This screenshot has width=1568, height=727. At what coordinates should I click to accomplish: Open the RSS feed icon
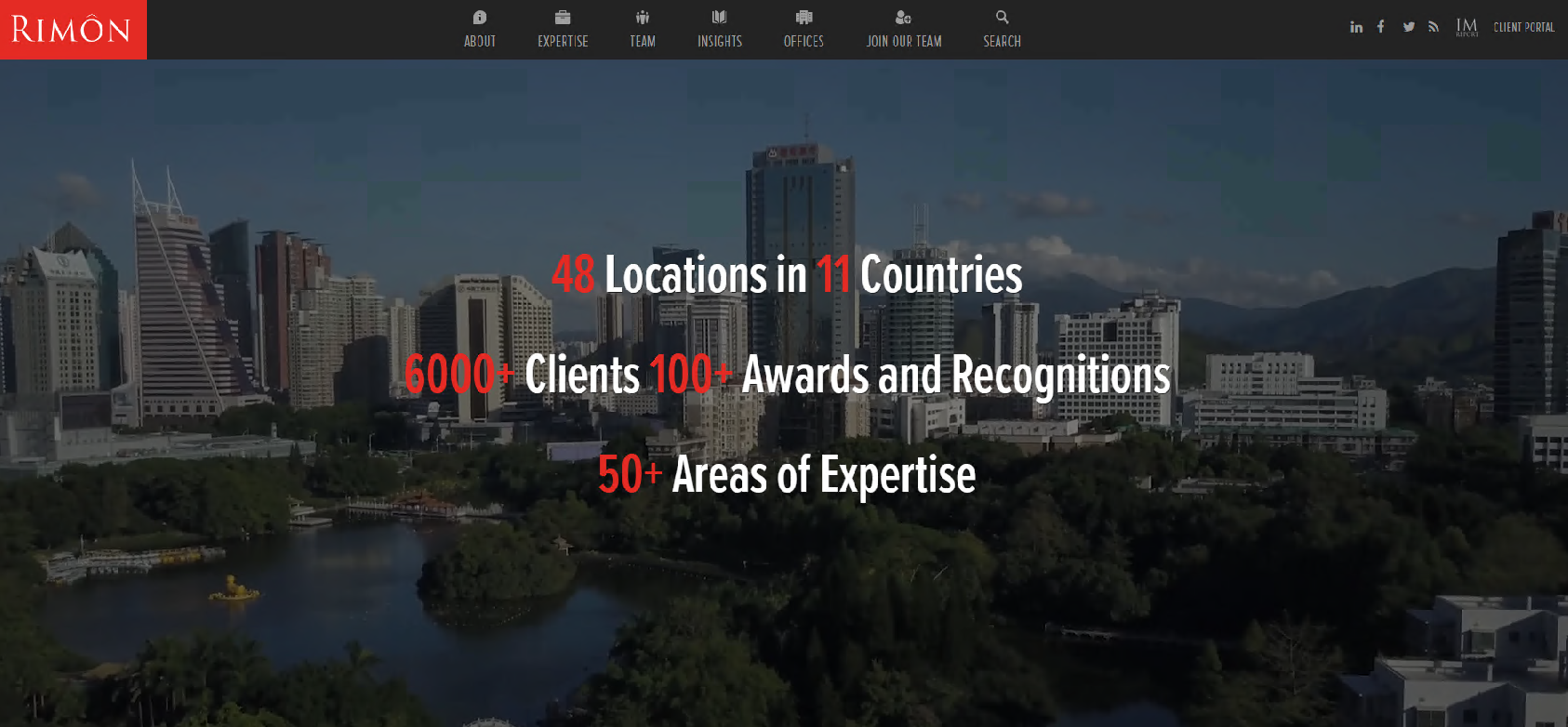1434,27
